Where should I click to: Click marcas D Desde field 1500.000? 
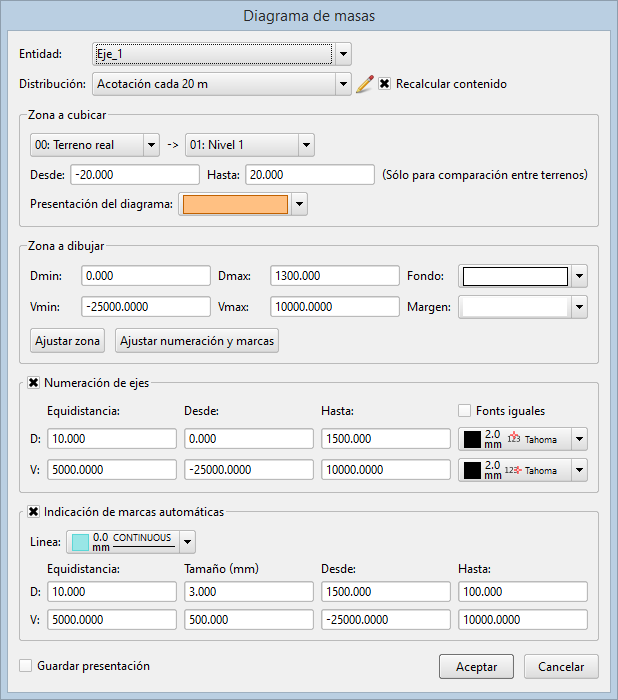[x=386, y=592]
